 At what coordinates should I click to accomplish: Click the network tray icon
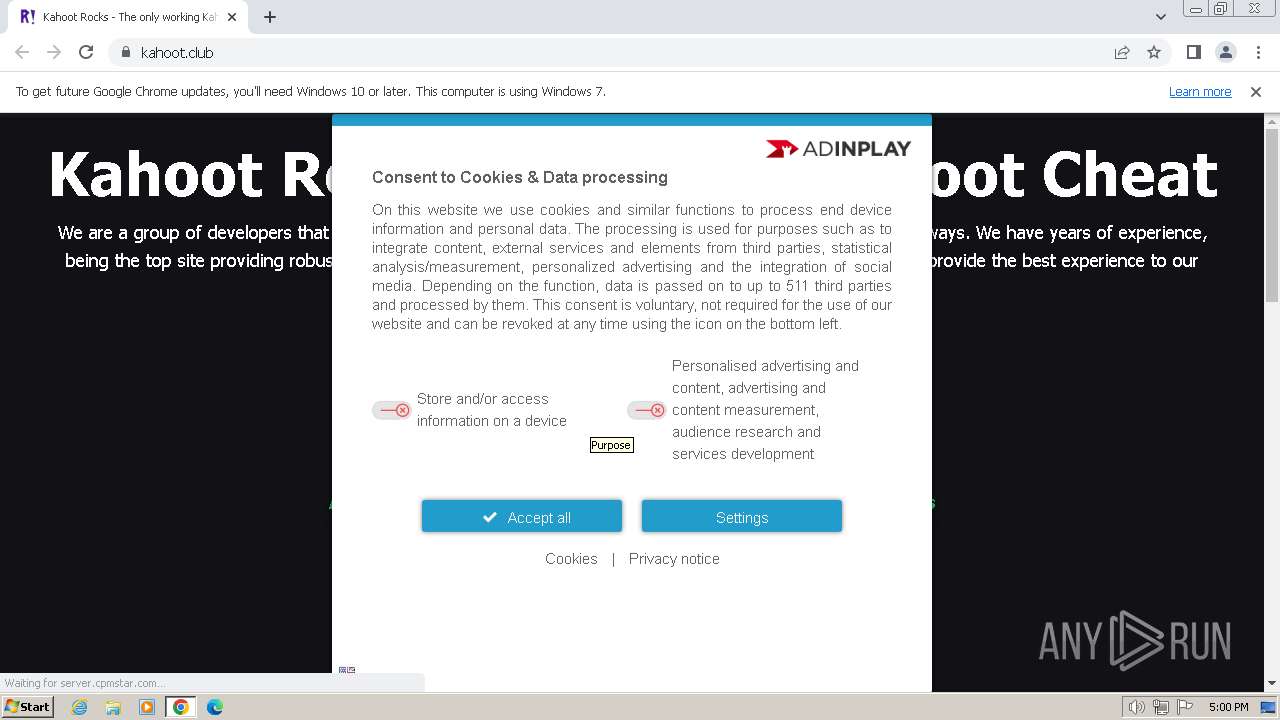[1161, 707]
